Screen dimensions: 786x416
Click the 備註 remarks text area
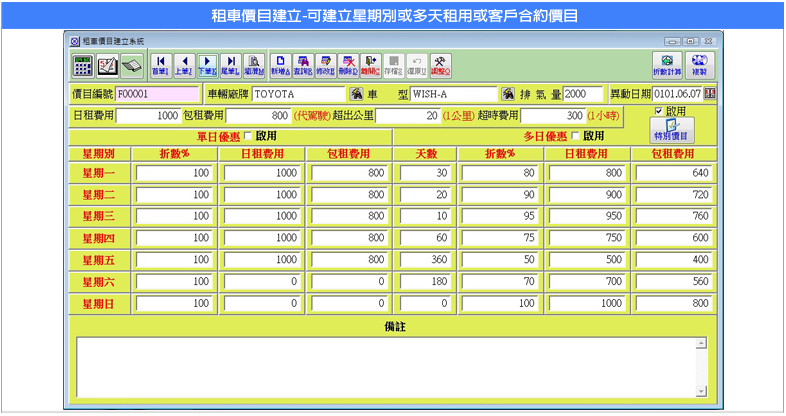392,366
